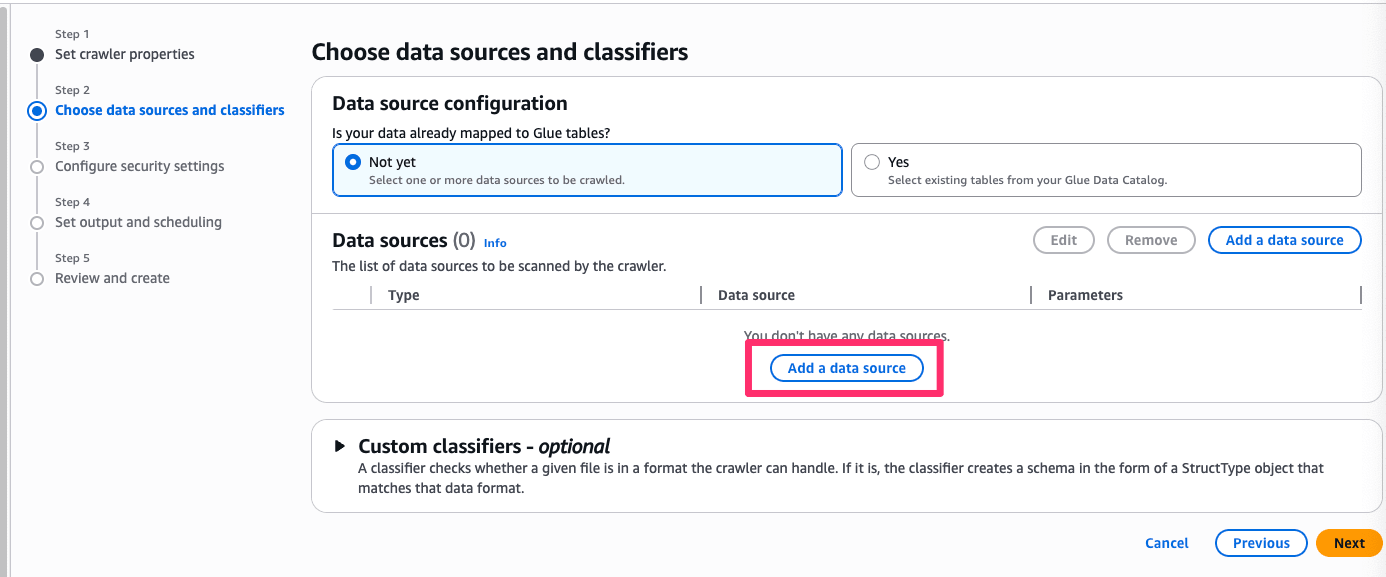Screen dimensions: 1386x577
Task: Go to "Set crawler properties" step
Action: tap(125, 54)
